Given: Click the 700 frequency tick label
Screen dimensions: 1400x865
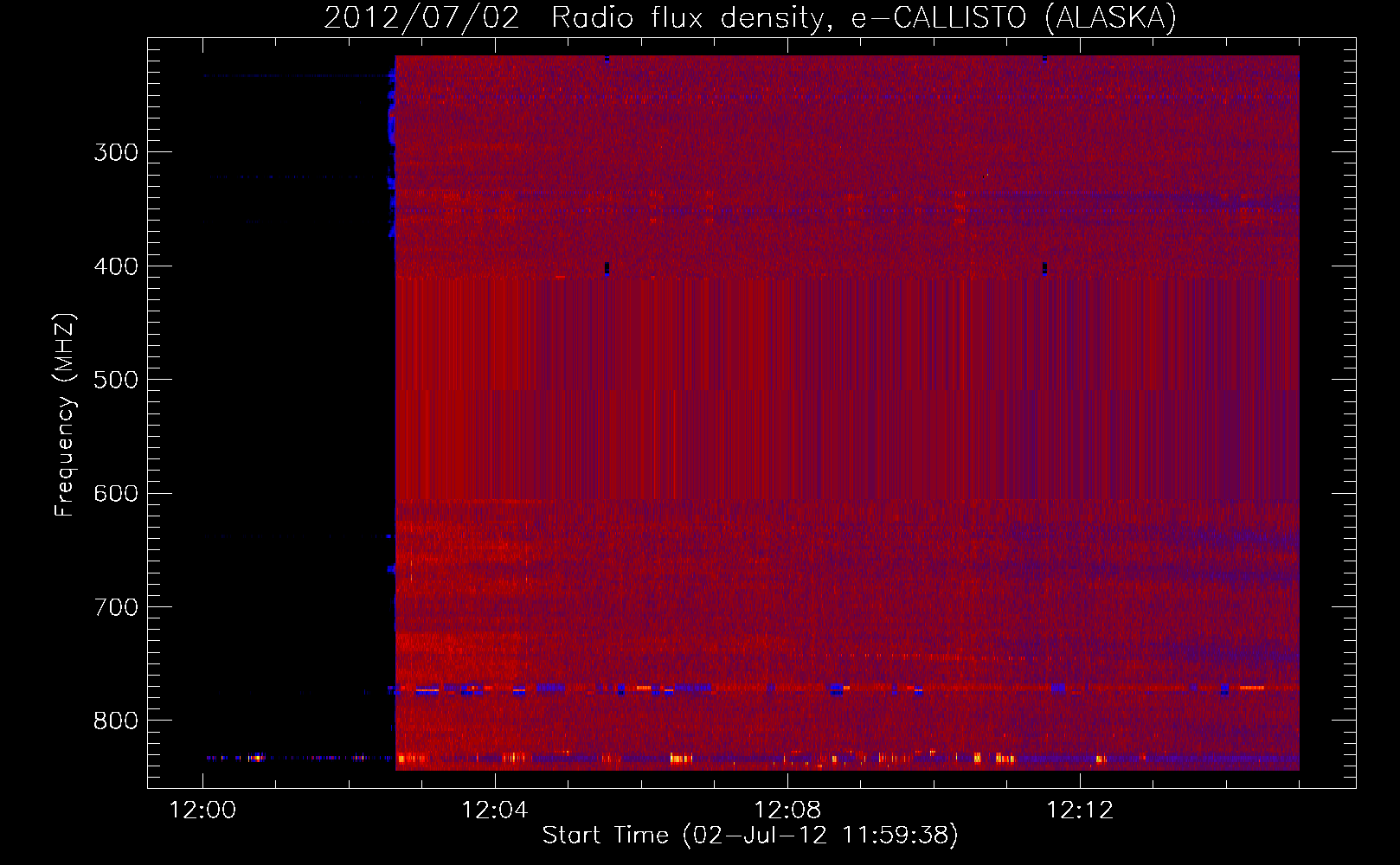Looking at the screenshot, I should [116, 607].
